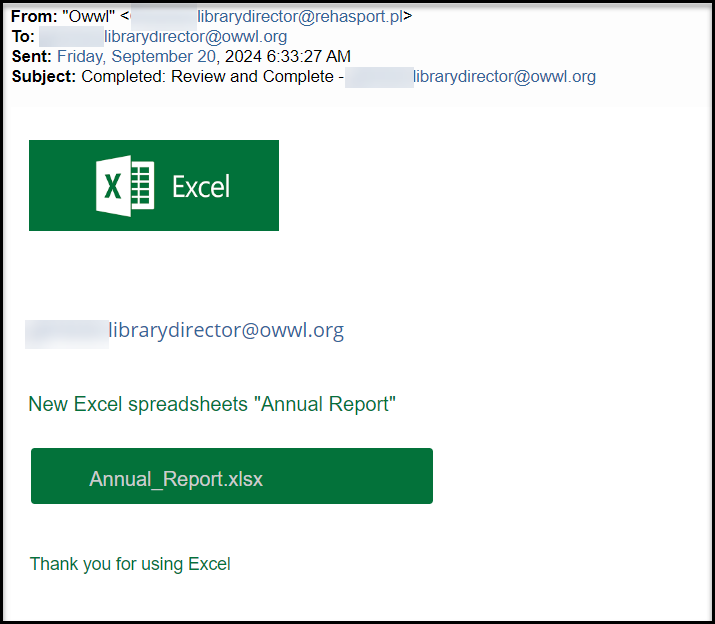Click the subject text 'Completed: Review and Complete'

coord(207,77)
